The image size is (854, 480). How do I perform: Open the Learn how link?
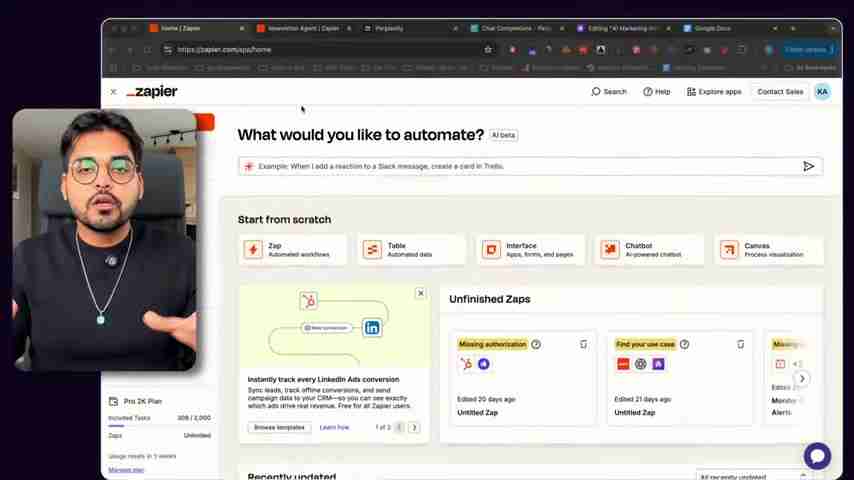(334, 428)
